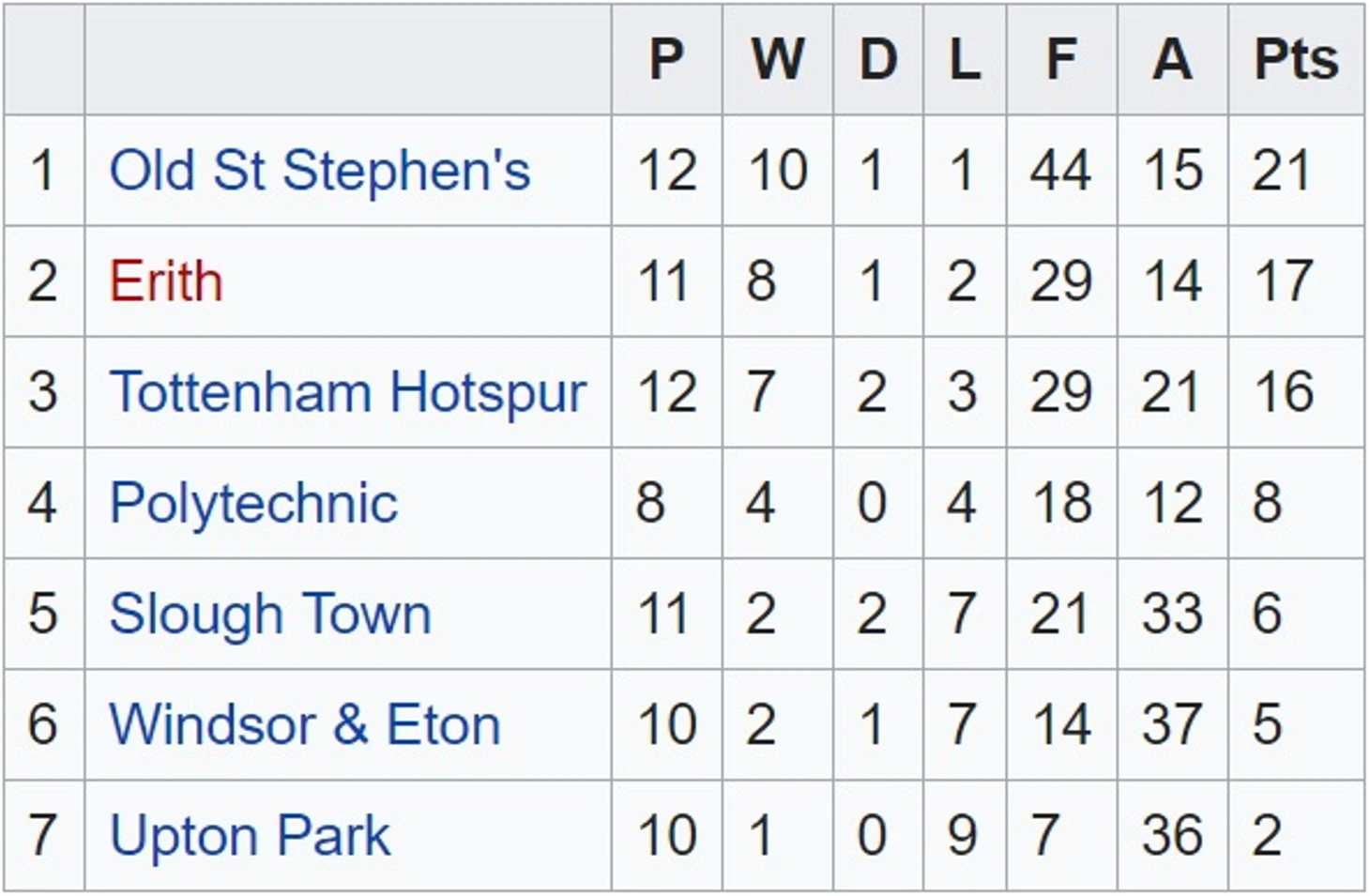Select Erith's points cell showing 17
This screenshot has width=1370, height=896.
(1283, 281)
